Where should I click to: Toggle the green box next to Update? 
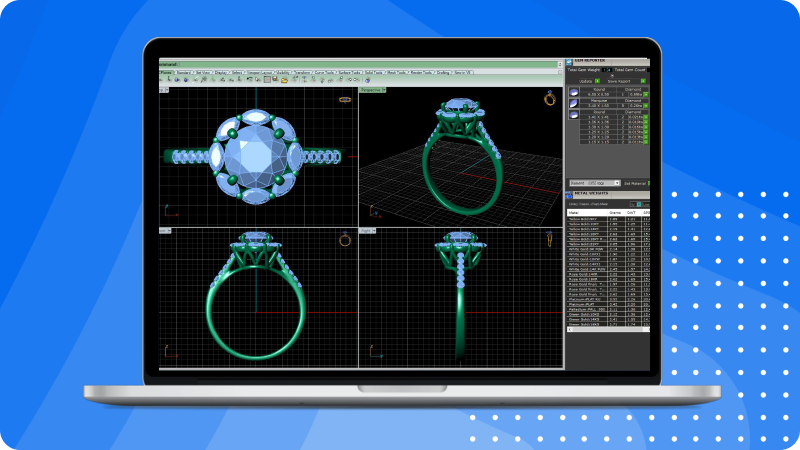pos(597,81)
